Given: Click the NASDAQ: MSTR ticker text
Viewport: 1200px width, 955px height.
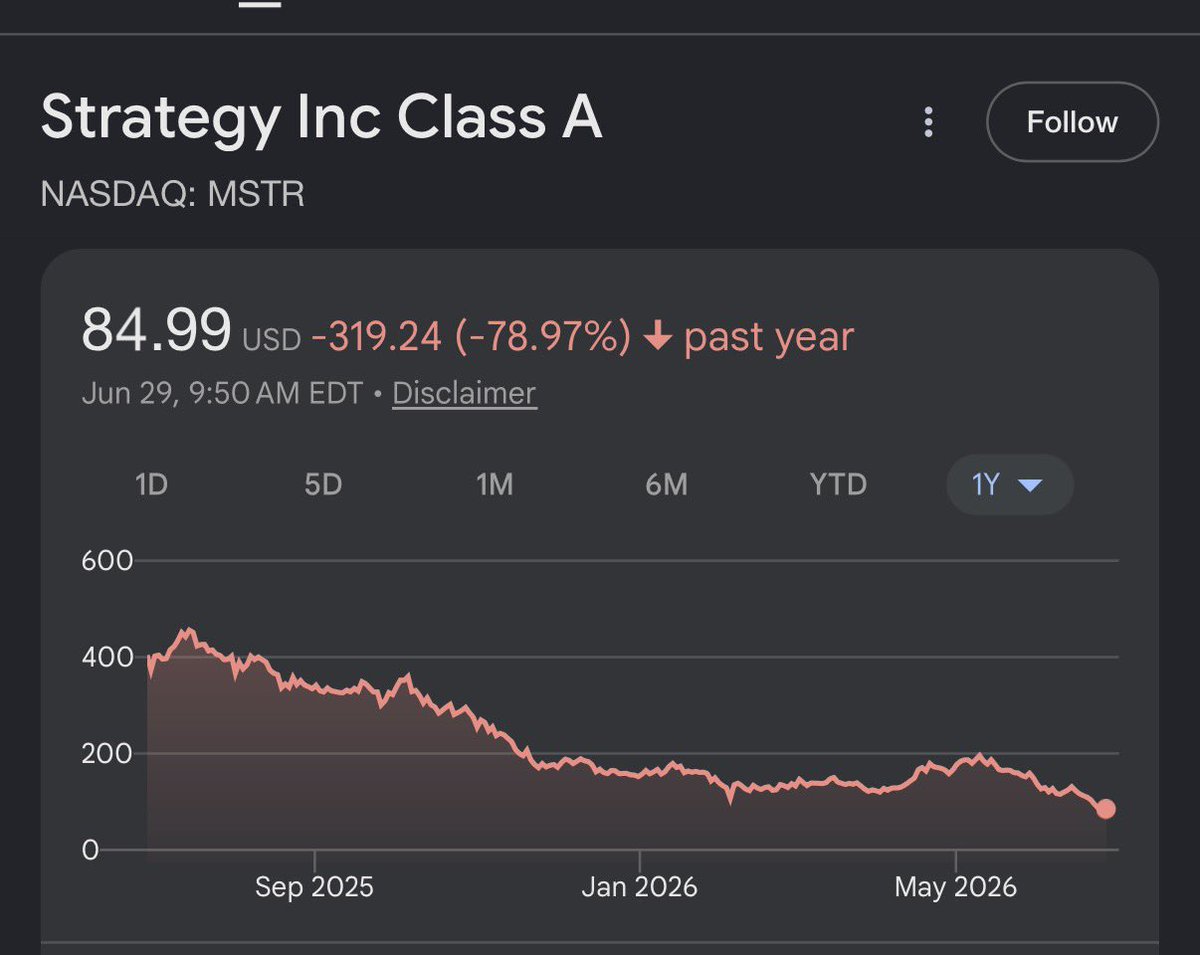Looking at the screenshot, I should tap(172, 193).
